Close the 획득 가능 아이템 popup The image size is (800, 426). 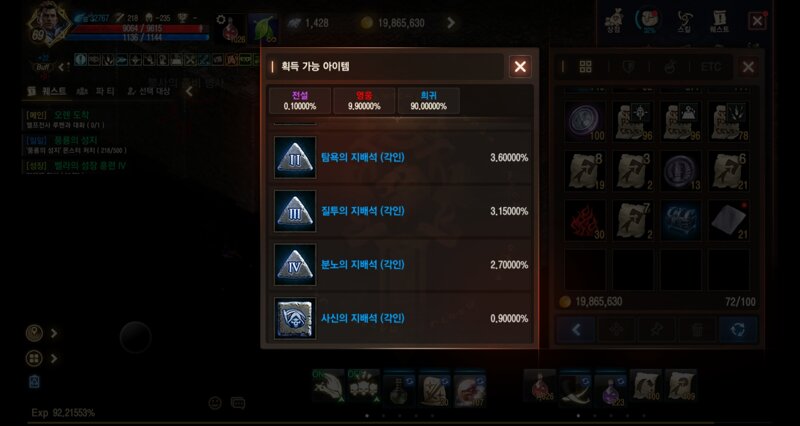click(x=520, y=66)
